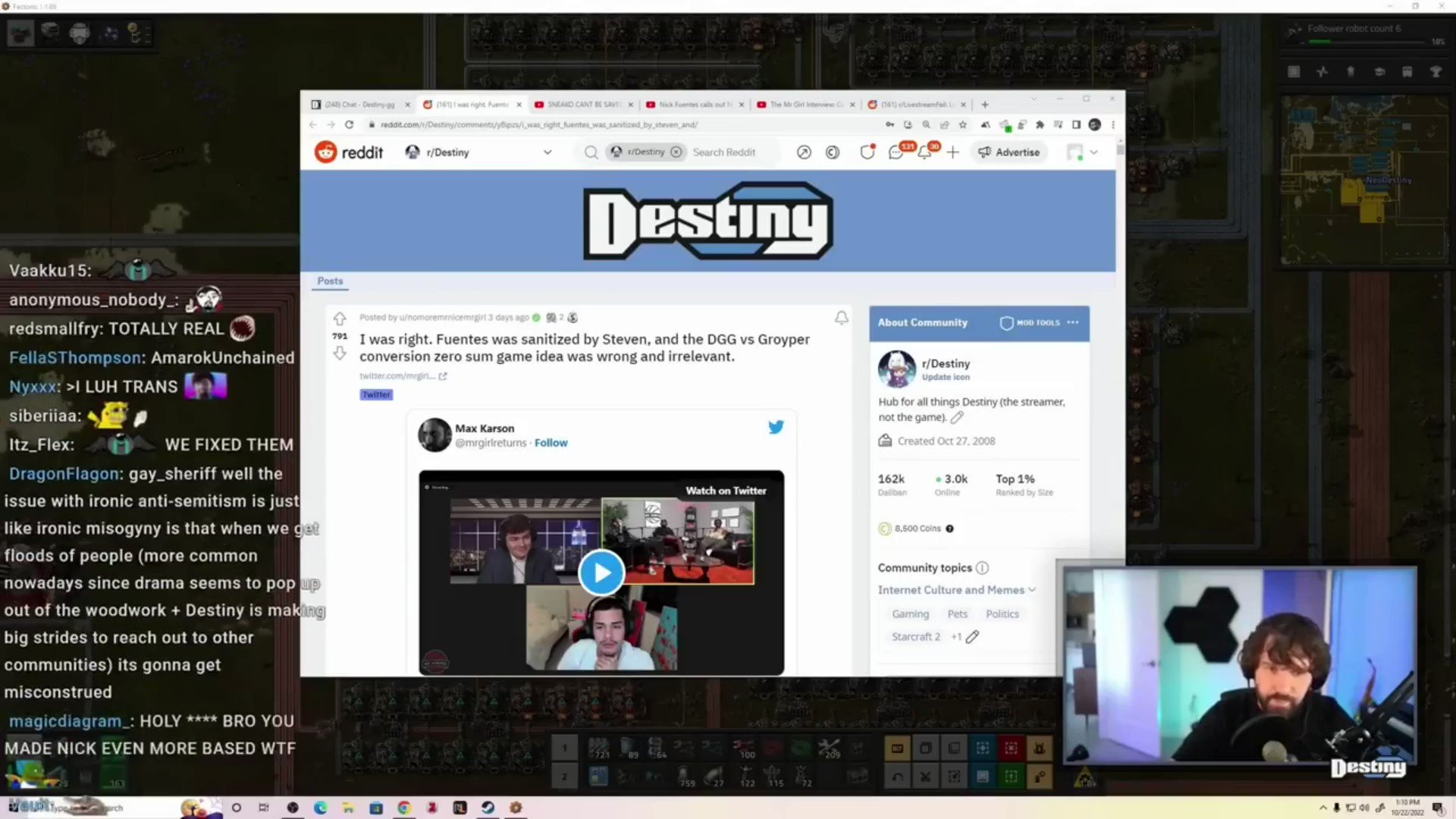
Task: Click the browser address bar URL
Action: (x=538, y=124)
